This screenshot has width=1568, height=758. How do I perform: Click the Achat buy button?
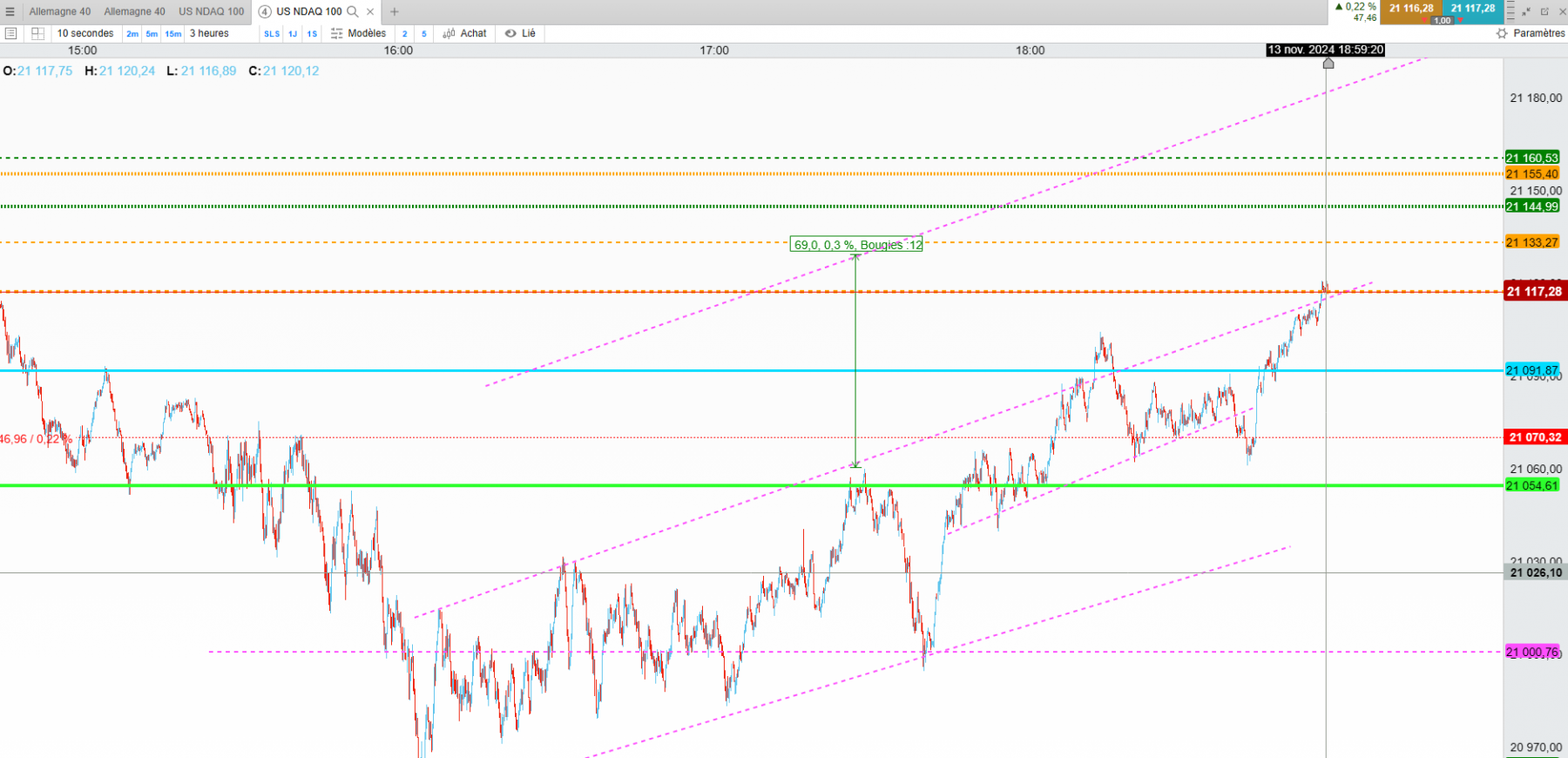(x=464, y=33)
